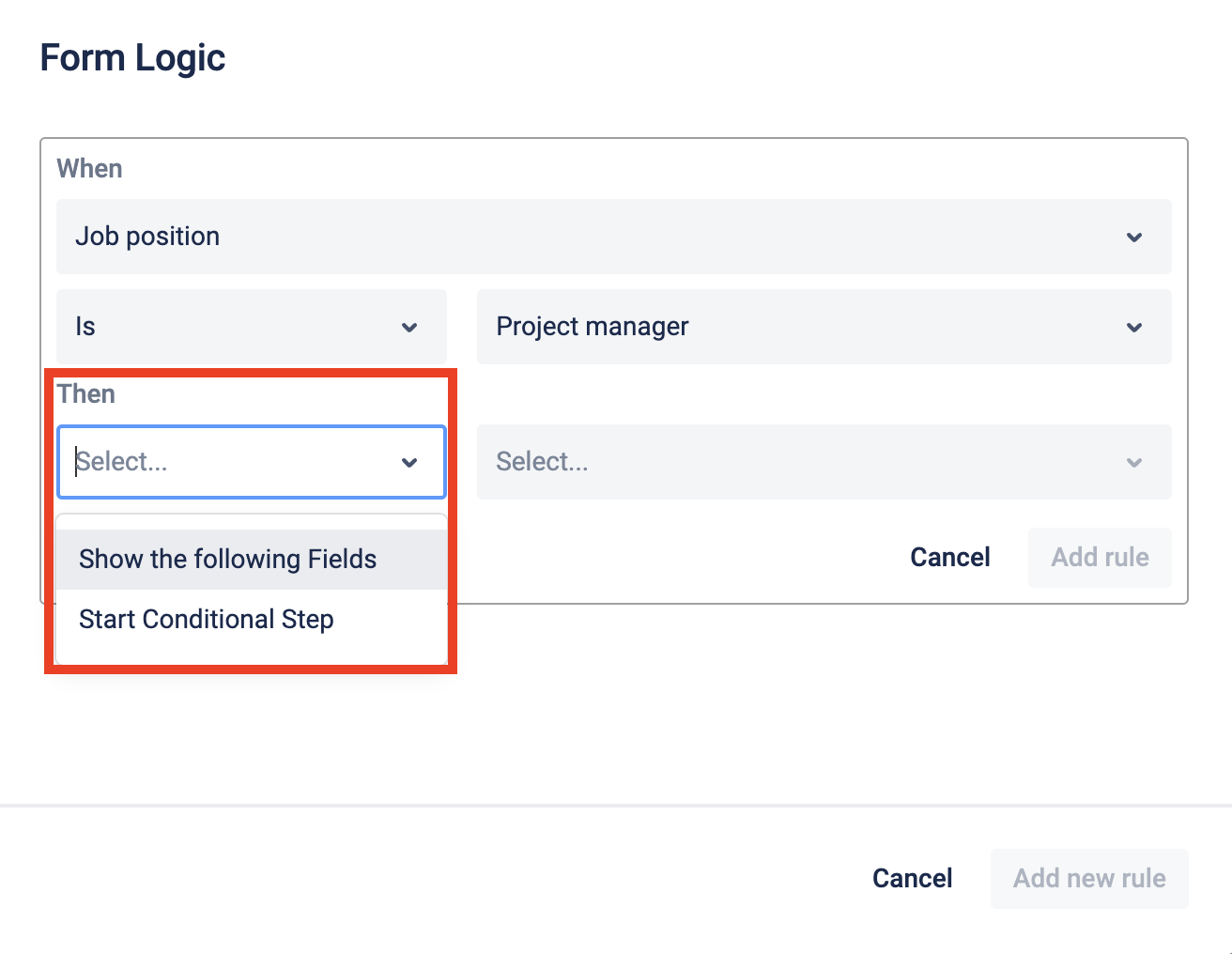Click the Add rule button
Viewport: 1232px width, 954px height.
pos(1100,558)
